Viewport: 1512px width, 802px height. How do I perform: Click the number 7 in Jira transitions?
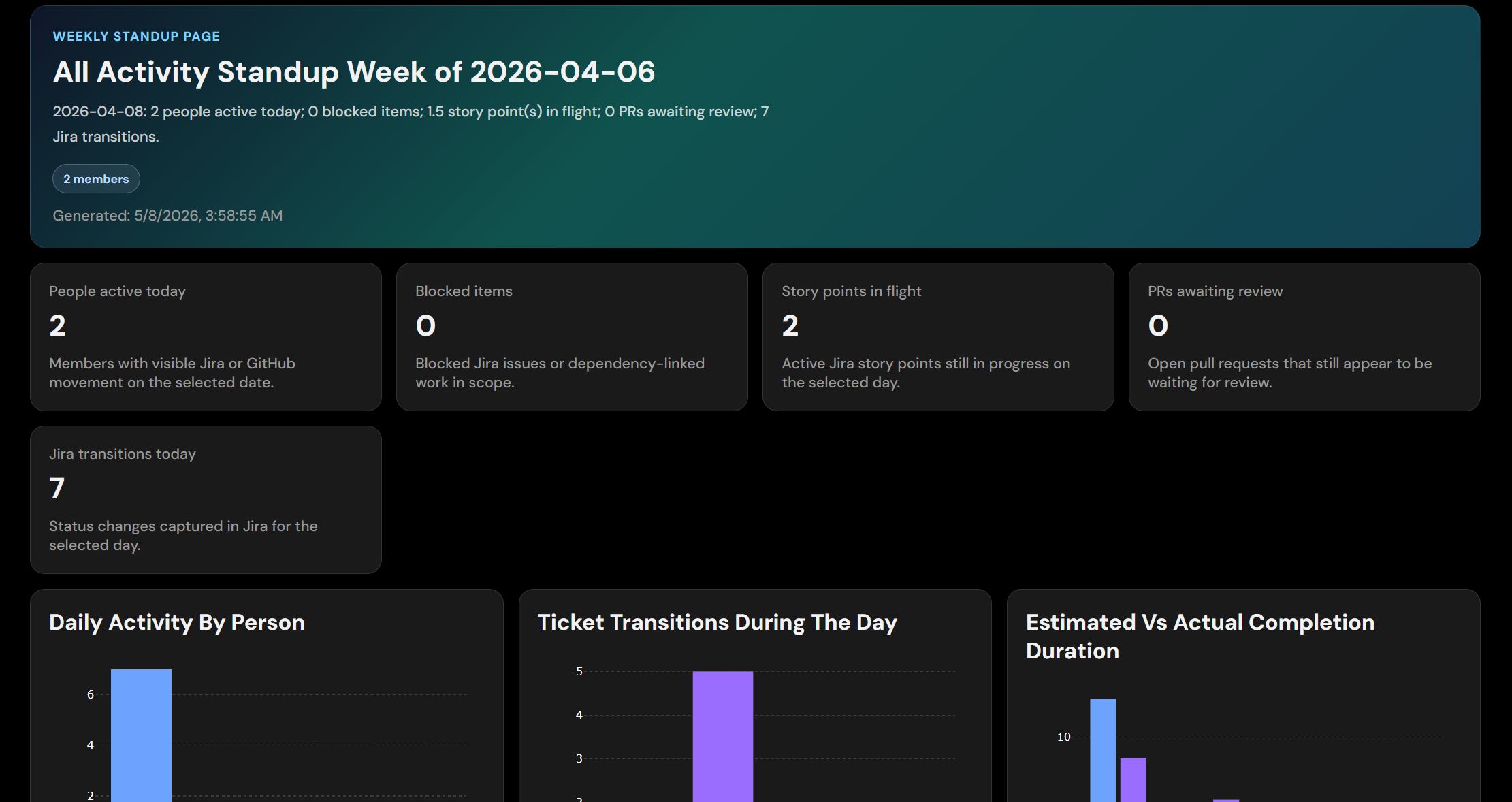(57, 488)
